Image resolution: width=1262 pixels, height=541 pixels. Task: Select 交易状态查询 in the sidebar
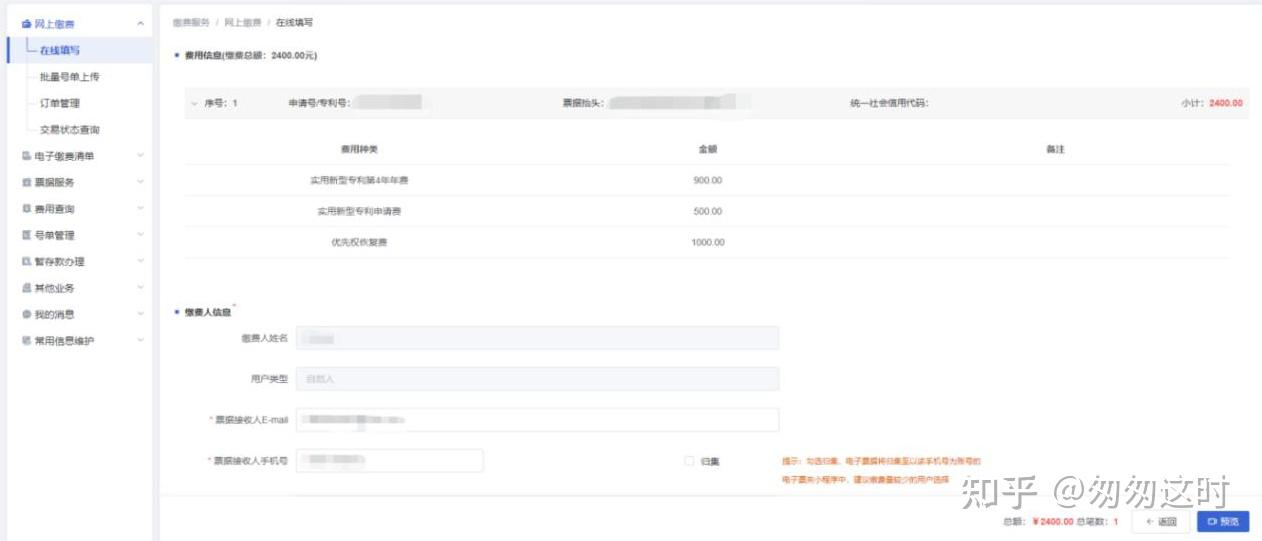[69, 130]
